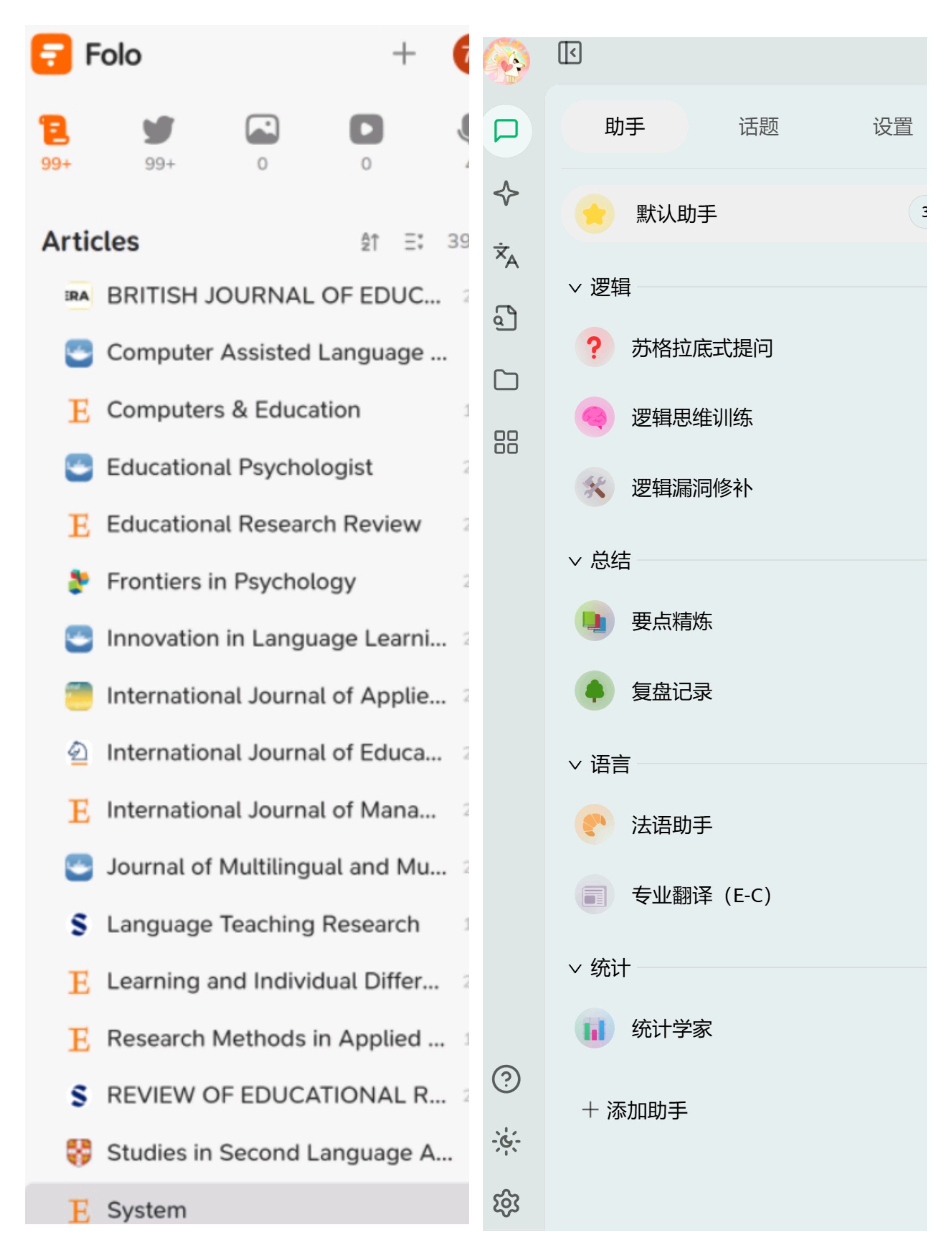Open Frontiers in Psychology feed
Screen dimensions: 952x1256
tap(247, 581)
